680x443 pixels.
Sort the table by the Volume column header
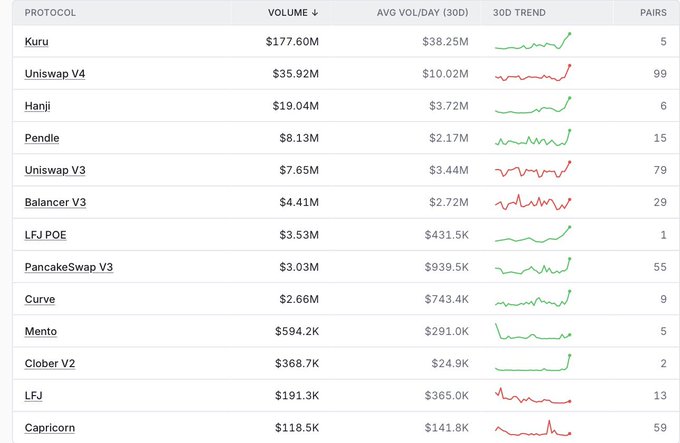[293, 13]
